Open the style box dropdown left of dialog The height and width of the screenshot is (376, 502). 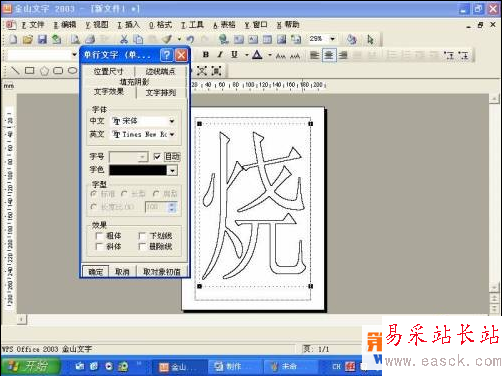pos(74,54)
